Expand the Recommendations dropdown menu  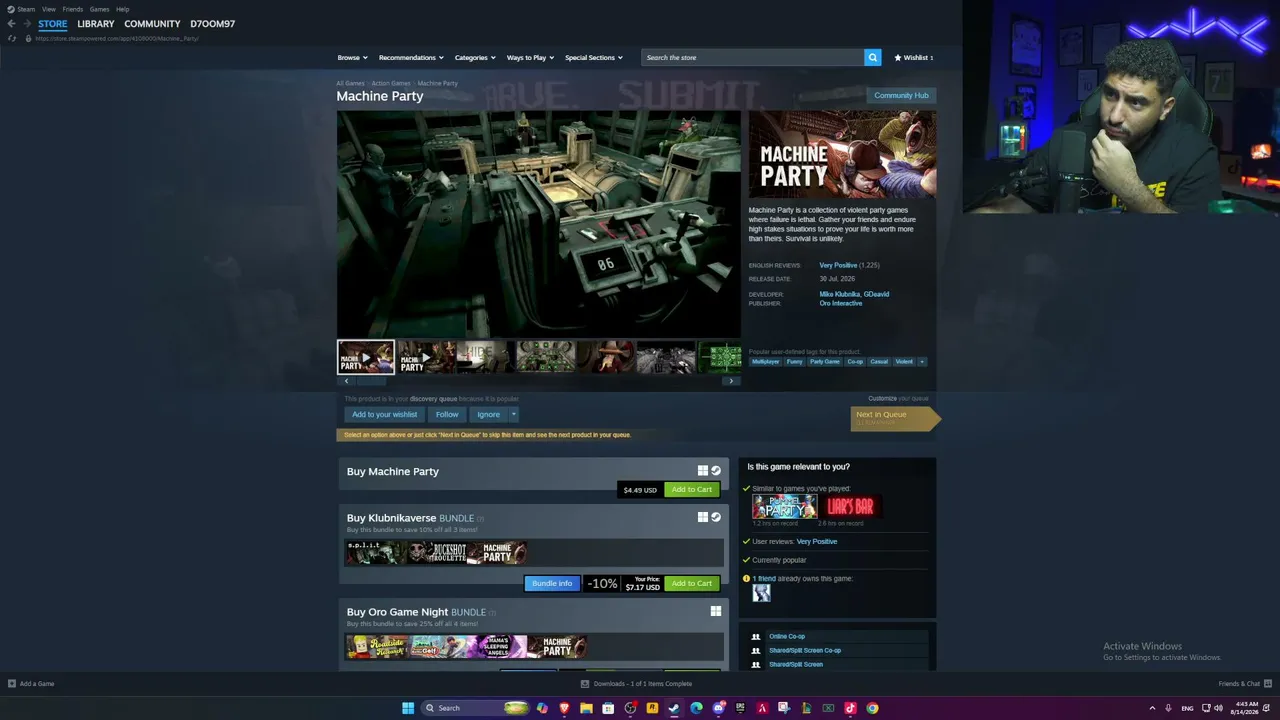click(410, 58)
